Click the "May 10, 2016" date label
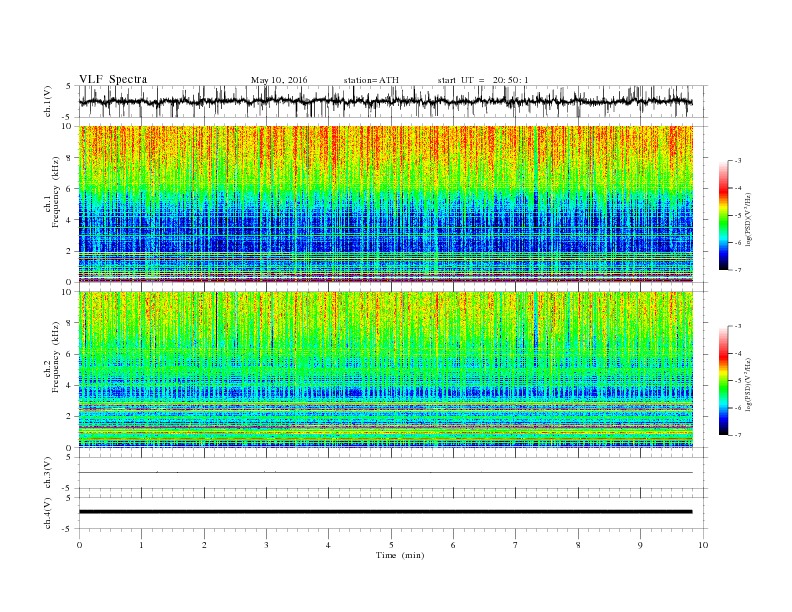Viewport: 792px width, 612px height. click(x=279, y=80)
